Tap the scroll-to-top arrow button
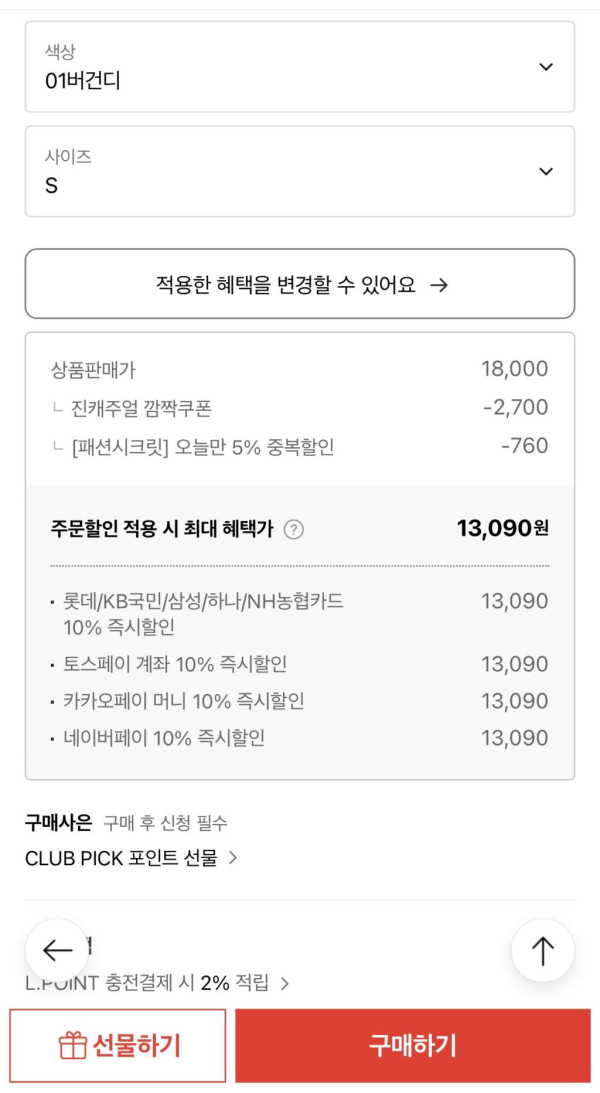This screenshot has width=600, height=1093. (542, 950)
